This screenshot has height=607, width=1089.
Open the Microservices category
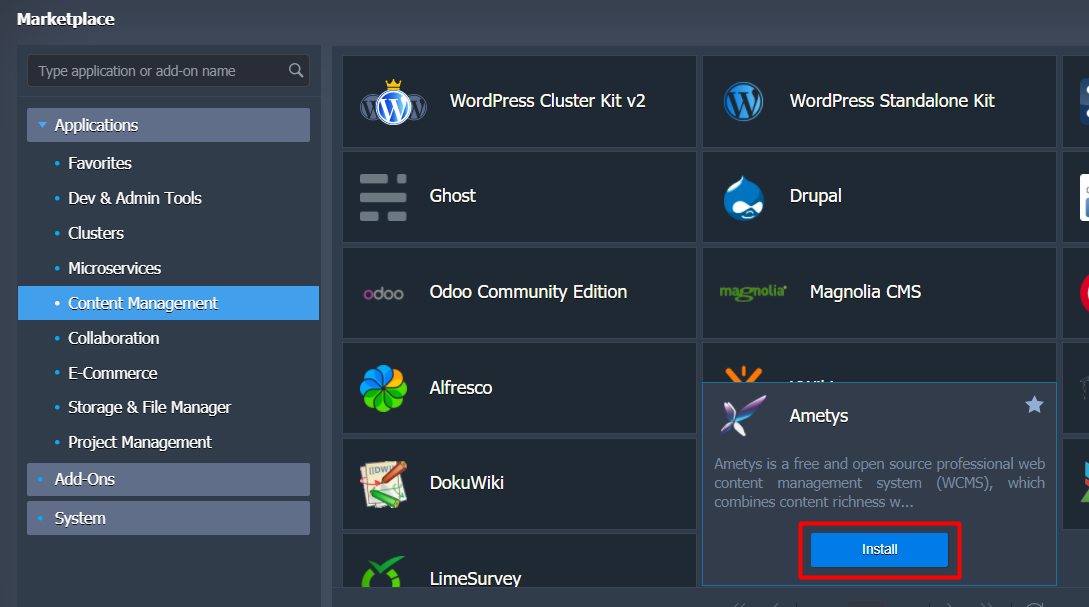[115, 268]
